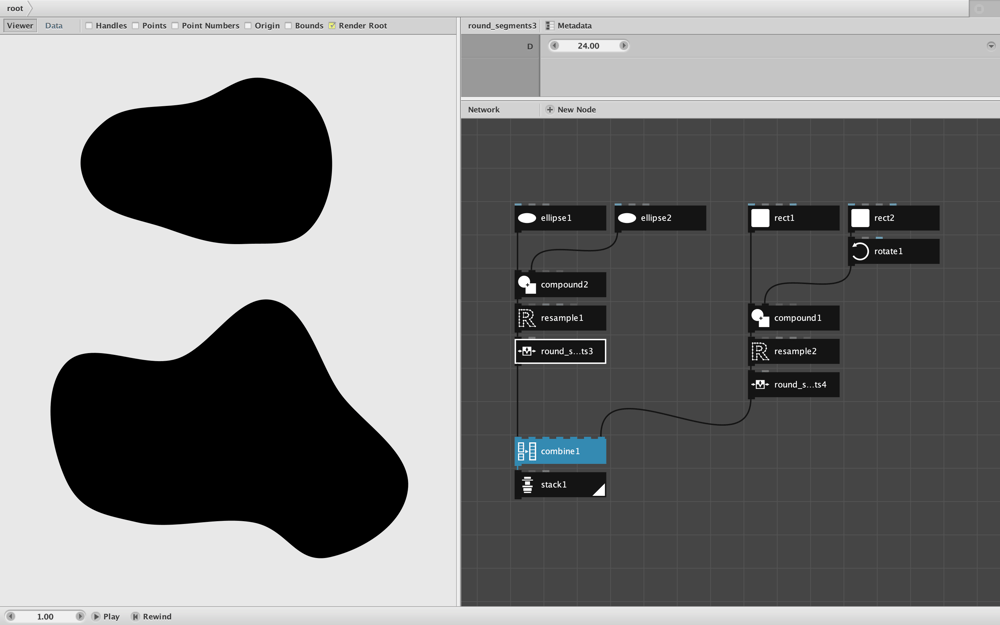Click the plus icon beside New Node

(x=550, y=110)
